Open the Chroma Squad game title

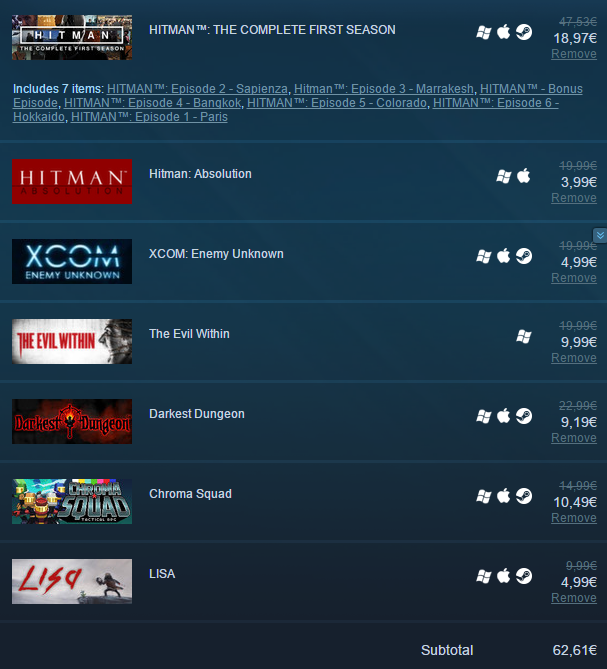coord(190,494)
